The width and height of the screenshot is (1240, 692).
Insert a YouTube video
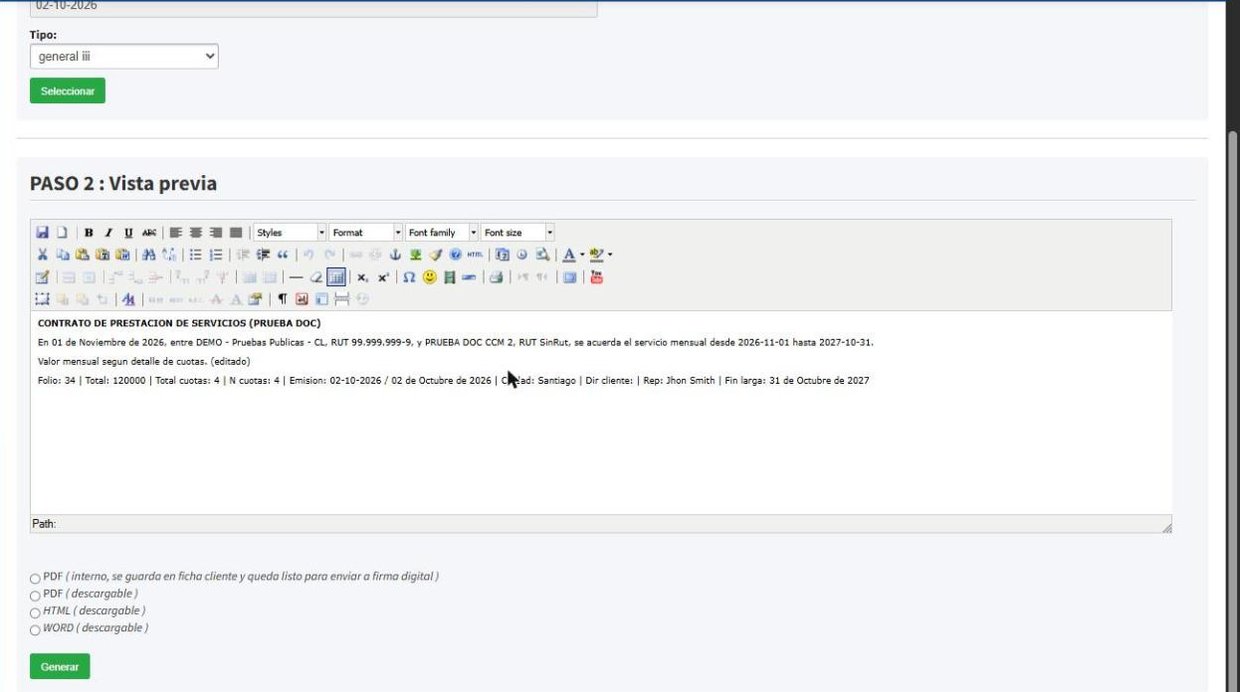coord(597,277)
